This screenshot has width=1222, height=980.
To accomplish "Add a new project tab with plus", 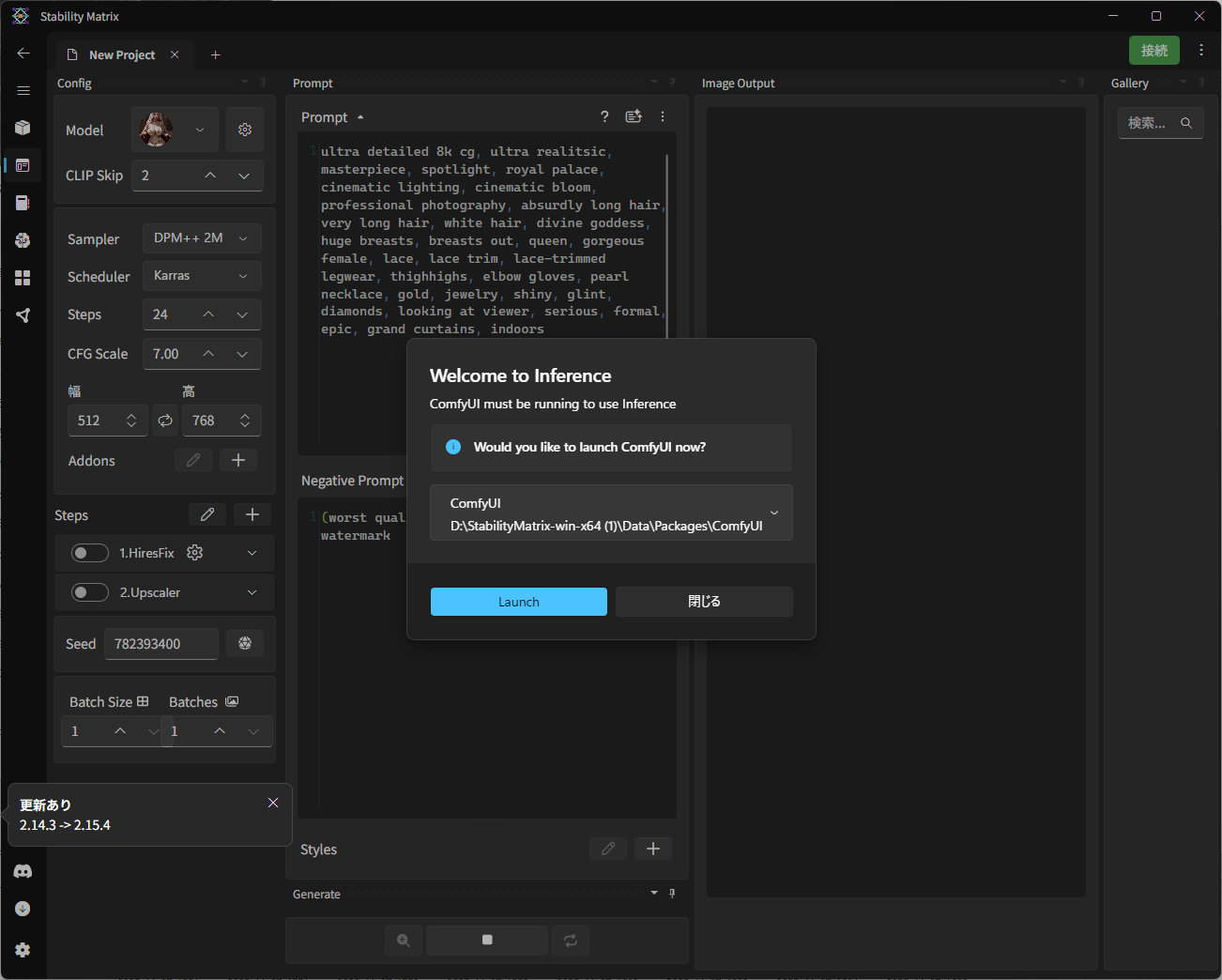I will click(215, 55).
